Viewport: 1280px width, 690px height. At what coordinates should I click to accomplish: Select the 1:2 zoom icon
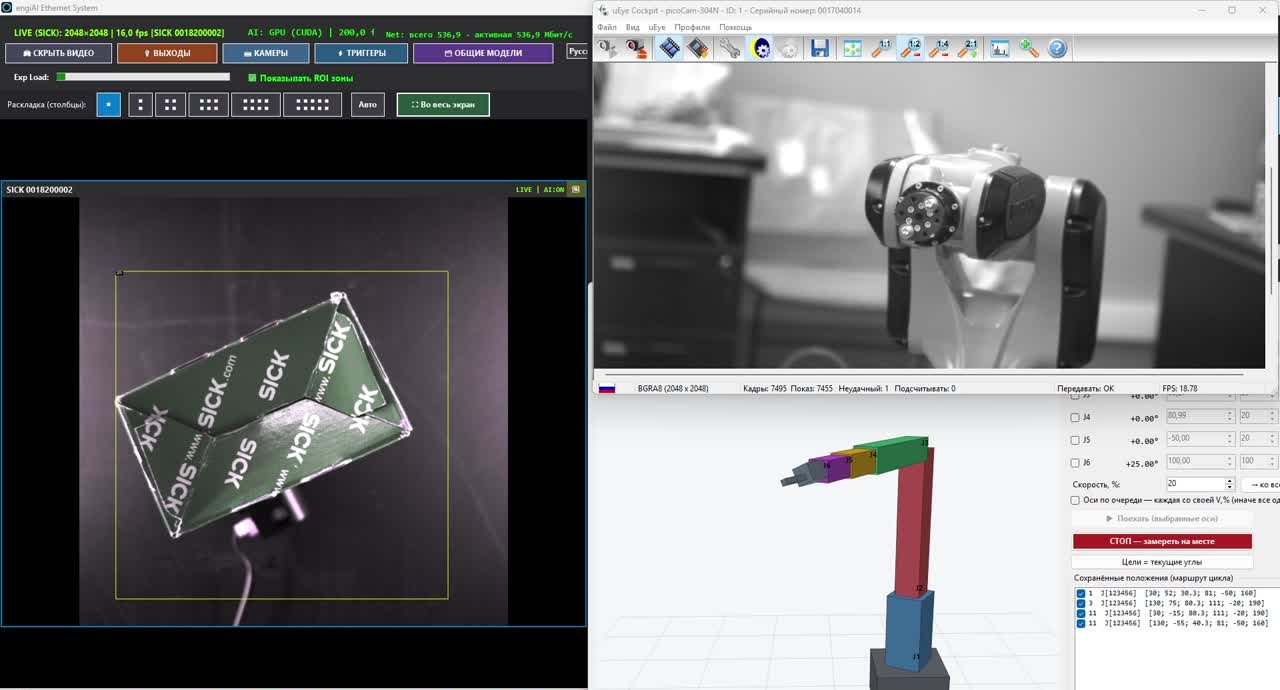click(910, 48)
